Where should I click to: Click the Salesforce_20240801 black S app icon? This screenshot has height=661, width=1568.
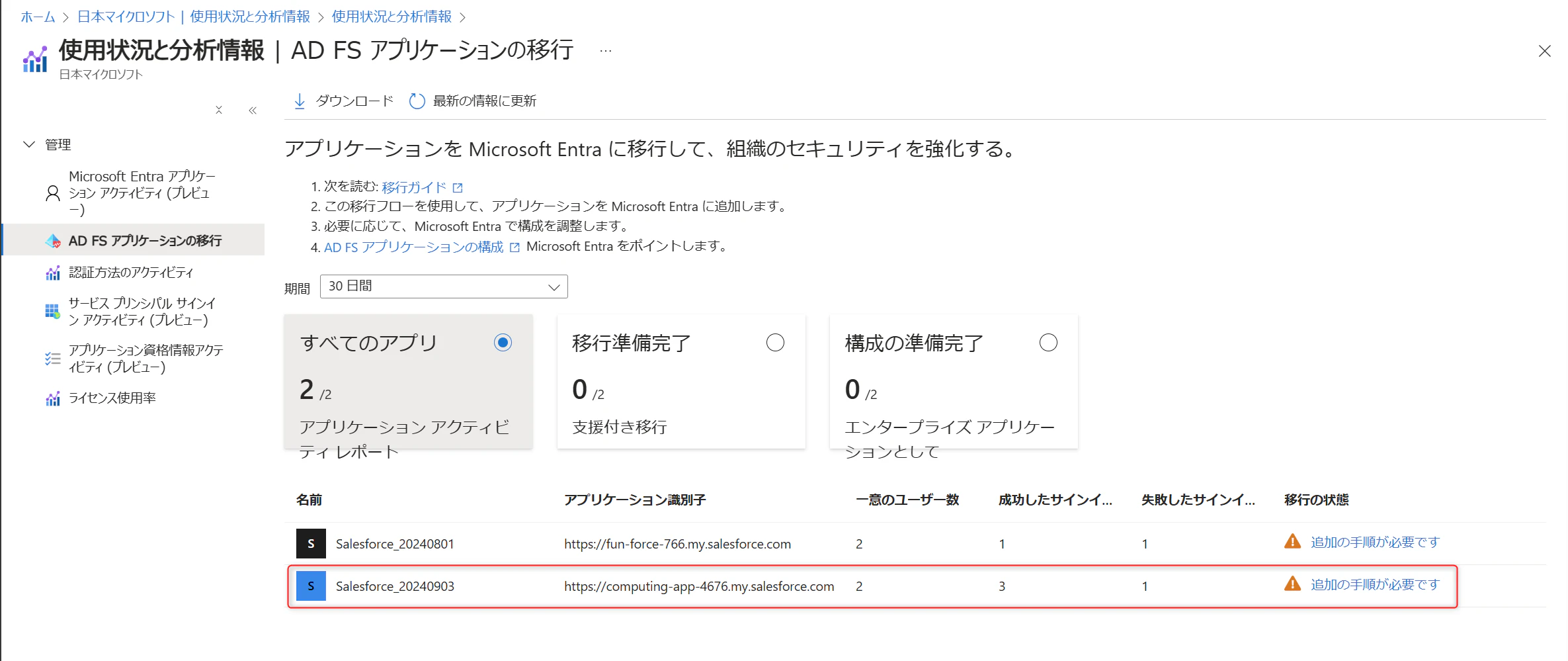[311, 544]
